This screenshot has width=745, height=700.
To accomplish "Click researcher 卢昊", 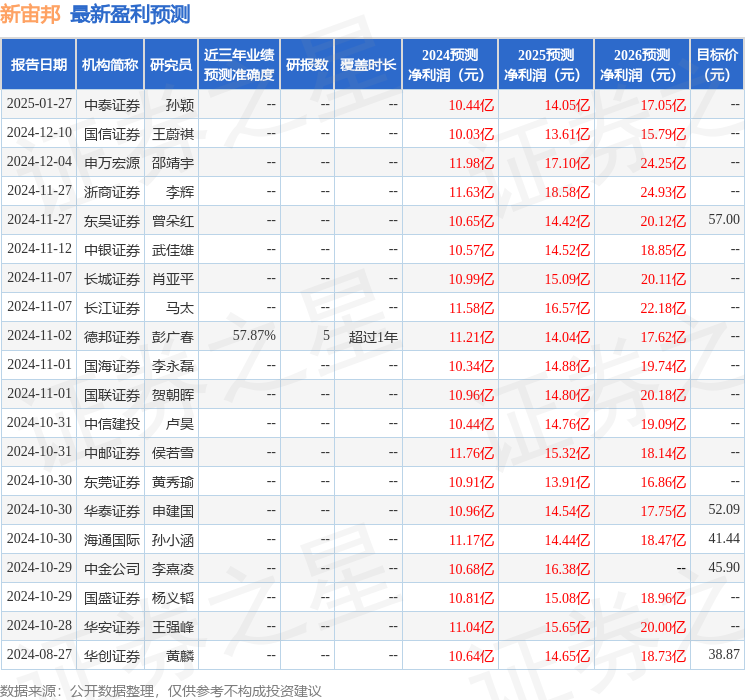I will [180, 424].
